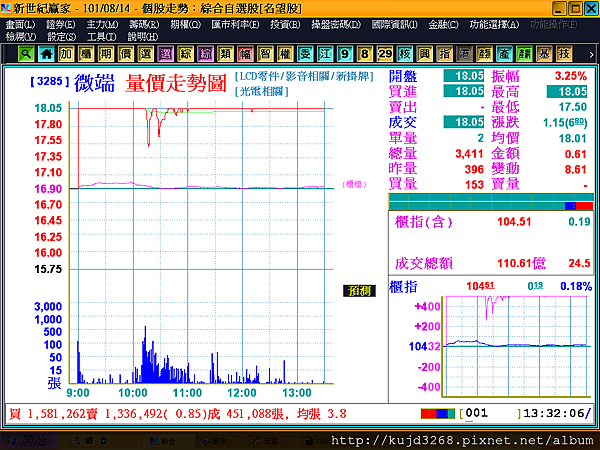Click the 櫃指 mini index chart
This screenshot has height=450, width=600.
click(x=516, y=346)
